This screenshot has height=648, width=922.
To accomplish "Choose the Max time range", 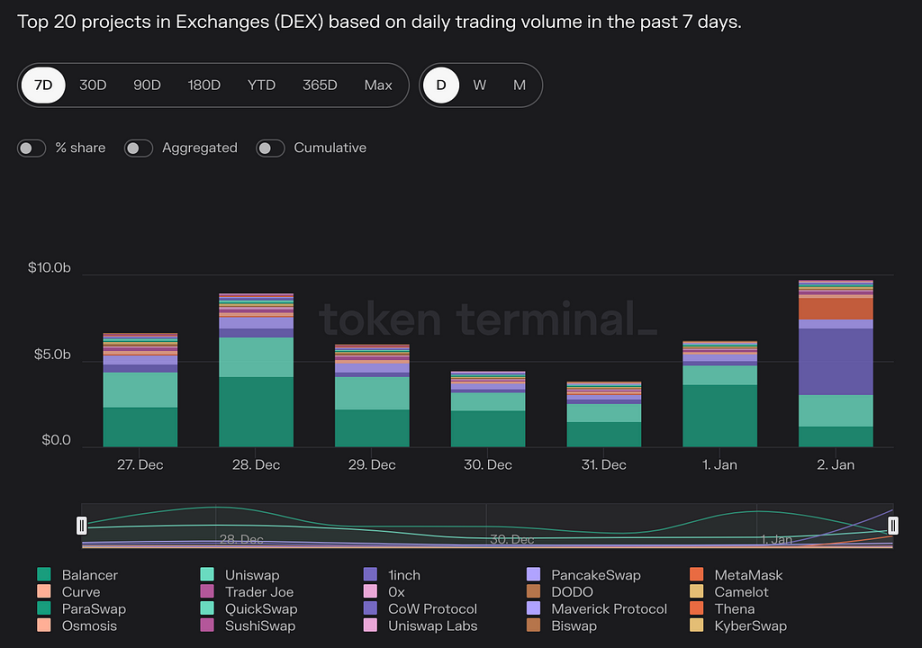I will [x=378, y=85].
